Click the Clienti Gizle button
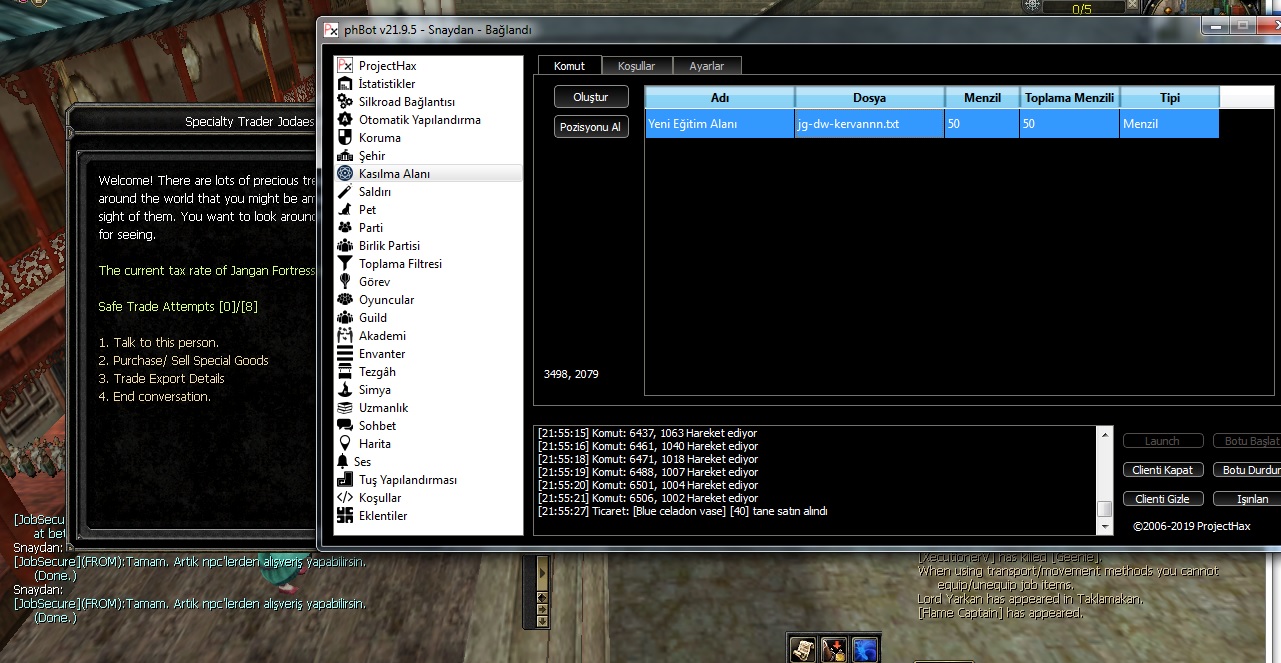1281x663 pixels. coord(1163,499)
